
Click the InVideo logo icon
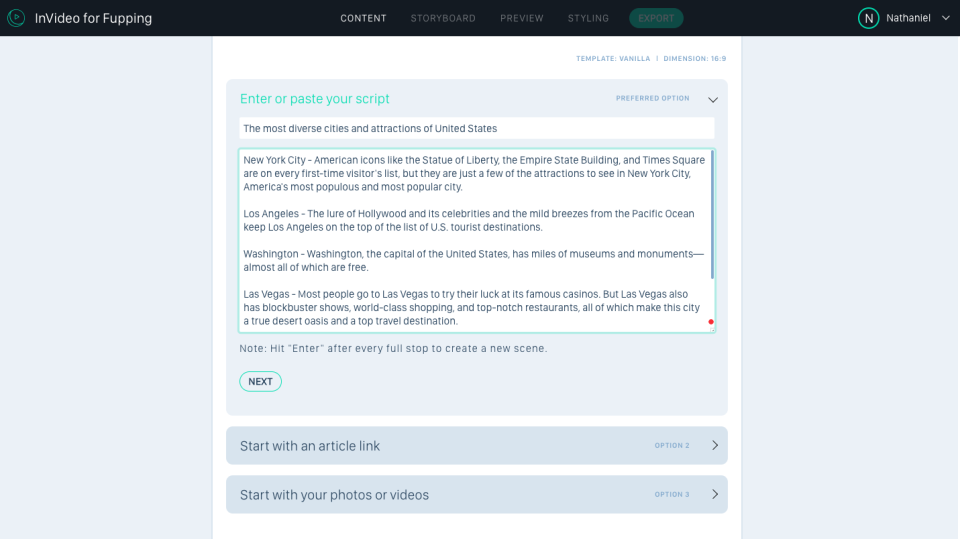tap(16, 18)
